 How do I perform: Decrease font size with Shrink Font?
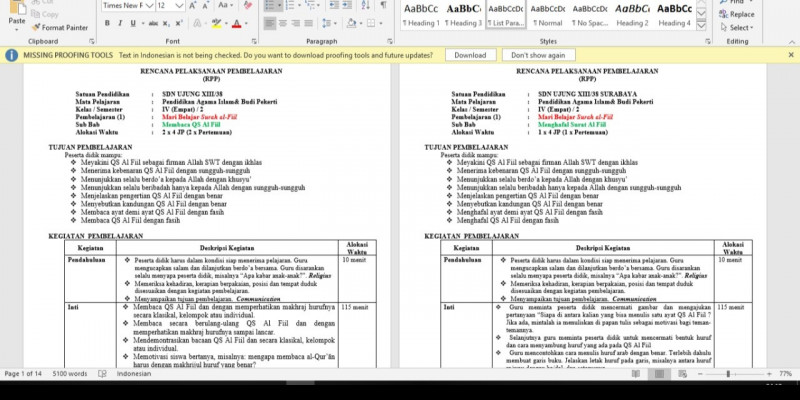pyautogui.click(x=206, y=6)
